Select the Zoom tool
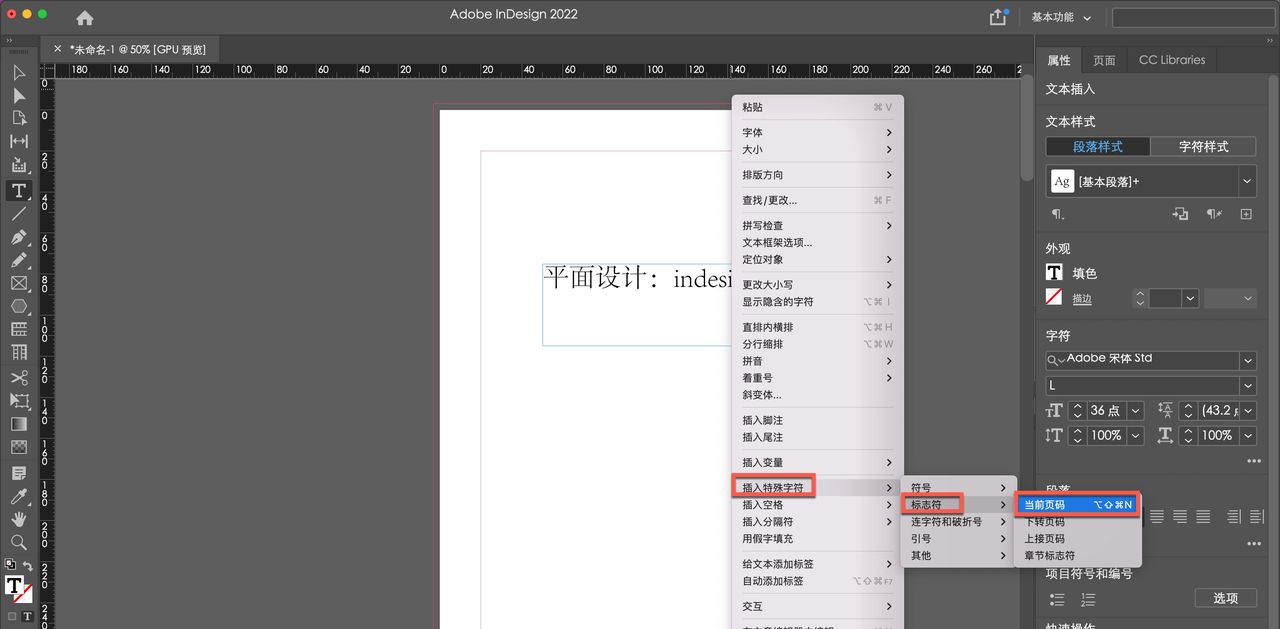 [x=18, y=543]
